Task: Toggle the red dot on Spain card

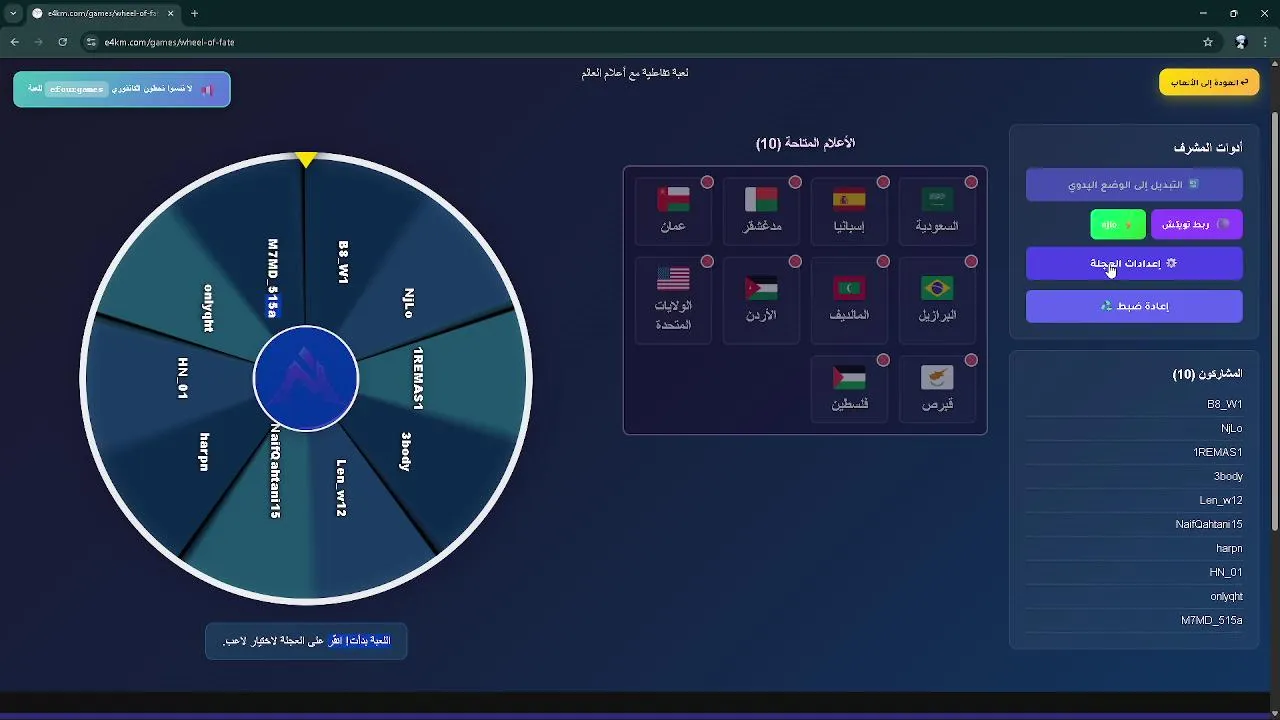Action: point(883,182)
